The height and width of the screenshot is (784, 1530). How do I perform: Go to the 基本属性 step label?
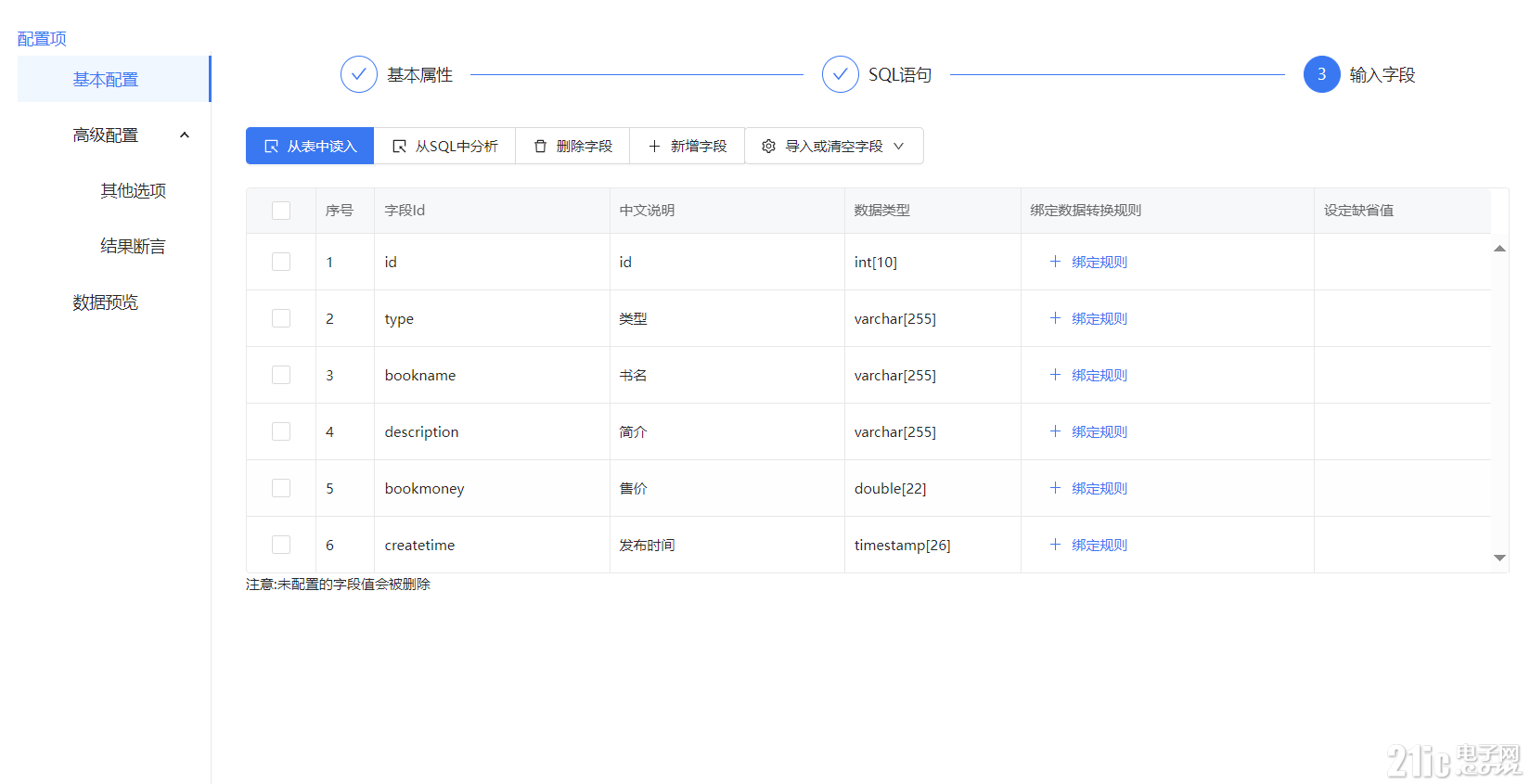point(419,75)
